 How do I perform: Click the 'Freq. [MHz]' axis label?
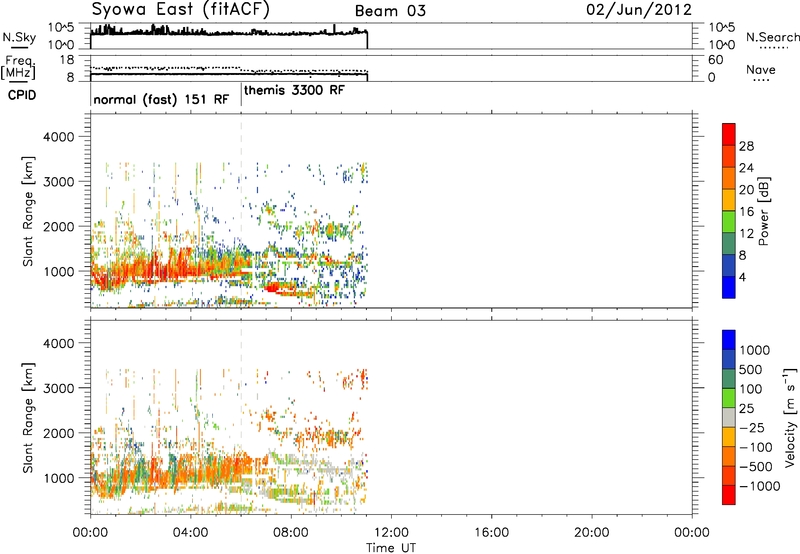coord(19,68)
